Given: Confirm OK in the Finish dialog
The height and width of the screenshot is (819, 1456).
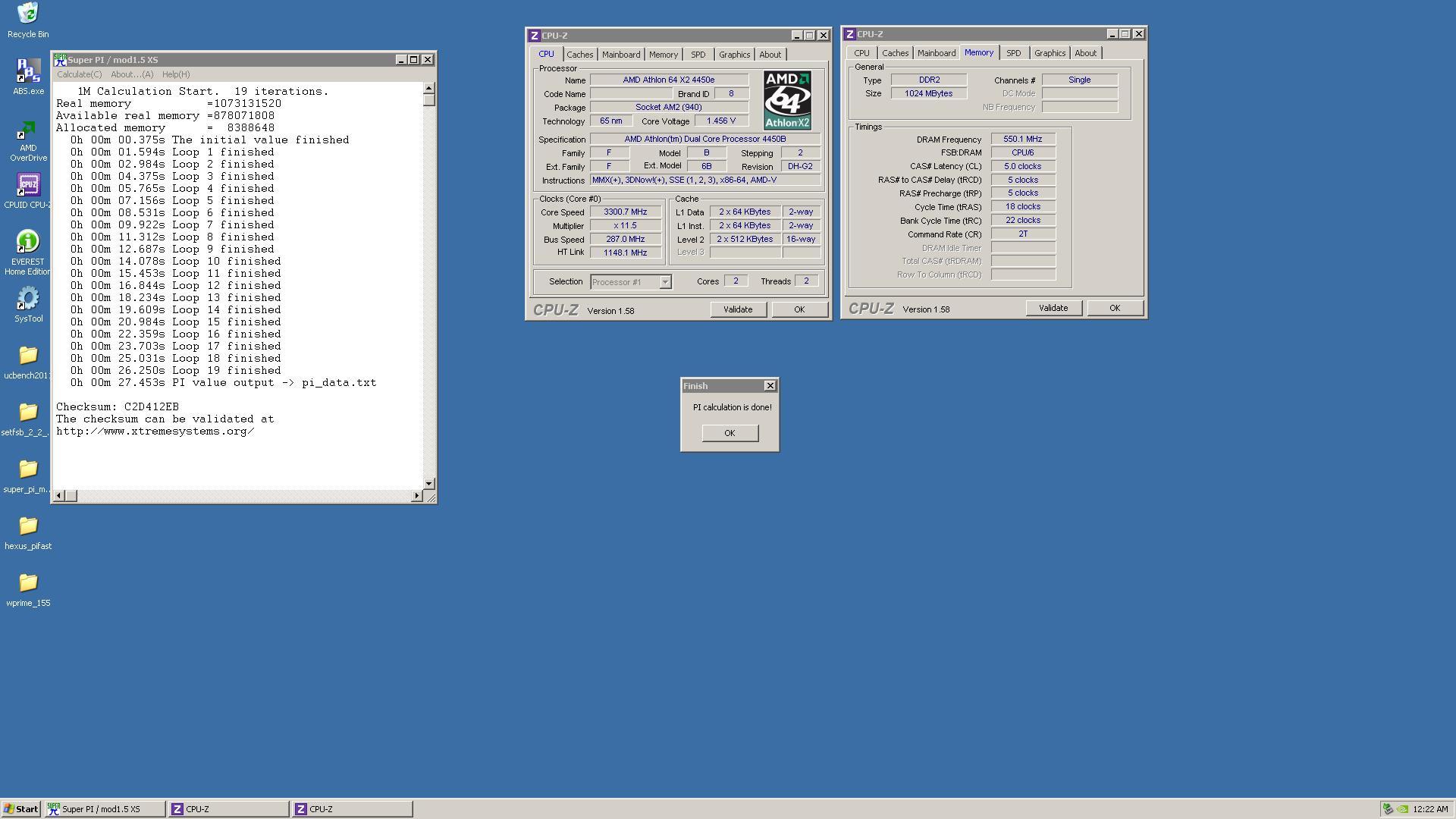Looking at the screenshot, I should pos(730,433).
